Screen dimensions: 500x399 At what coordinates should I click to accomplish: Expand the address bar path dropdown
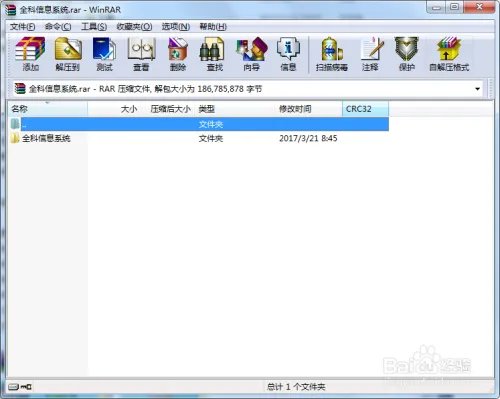[x=477, y=89]
